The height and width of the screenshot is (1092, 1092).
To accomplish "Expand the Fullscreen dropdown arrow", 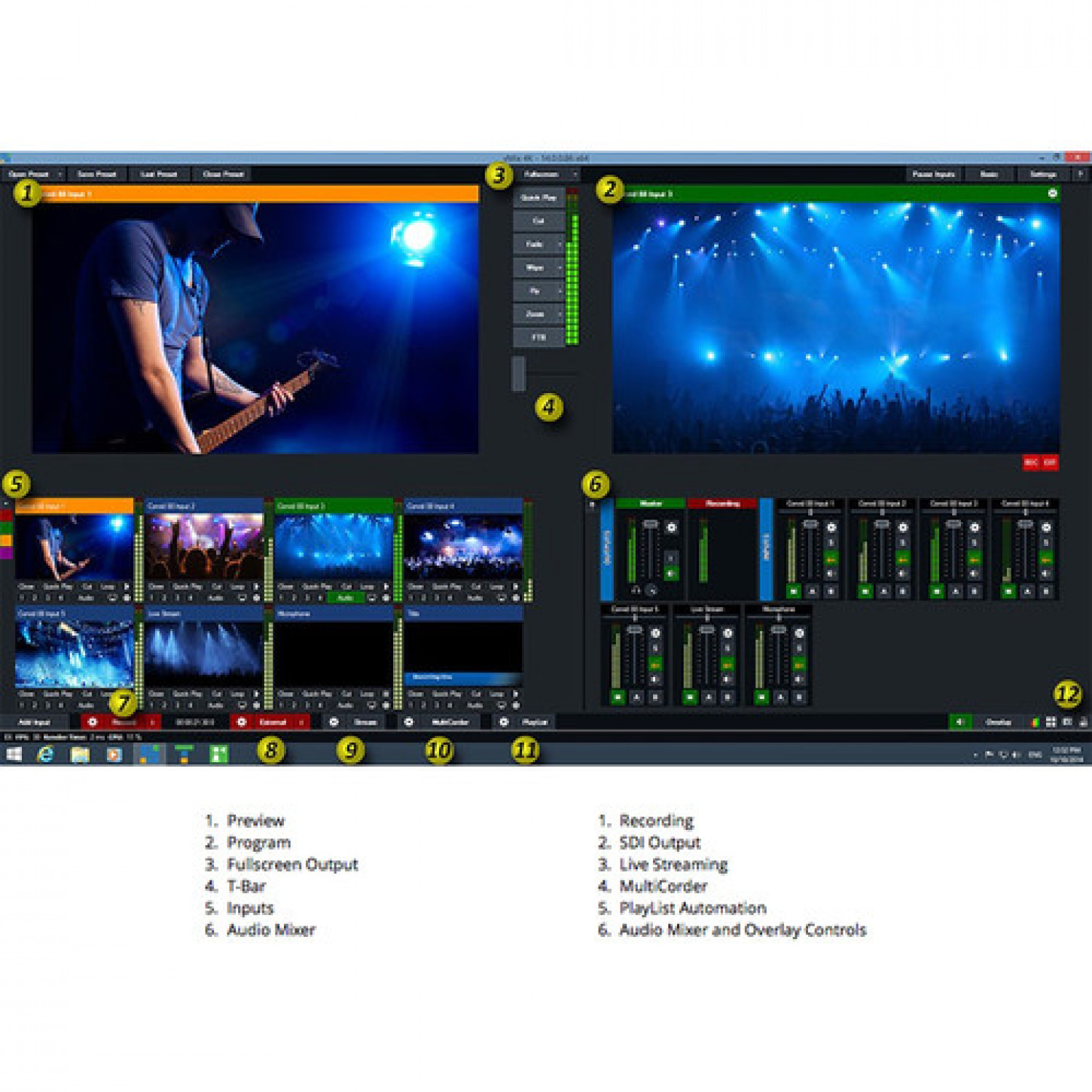I will 575,174.
